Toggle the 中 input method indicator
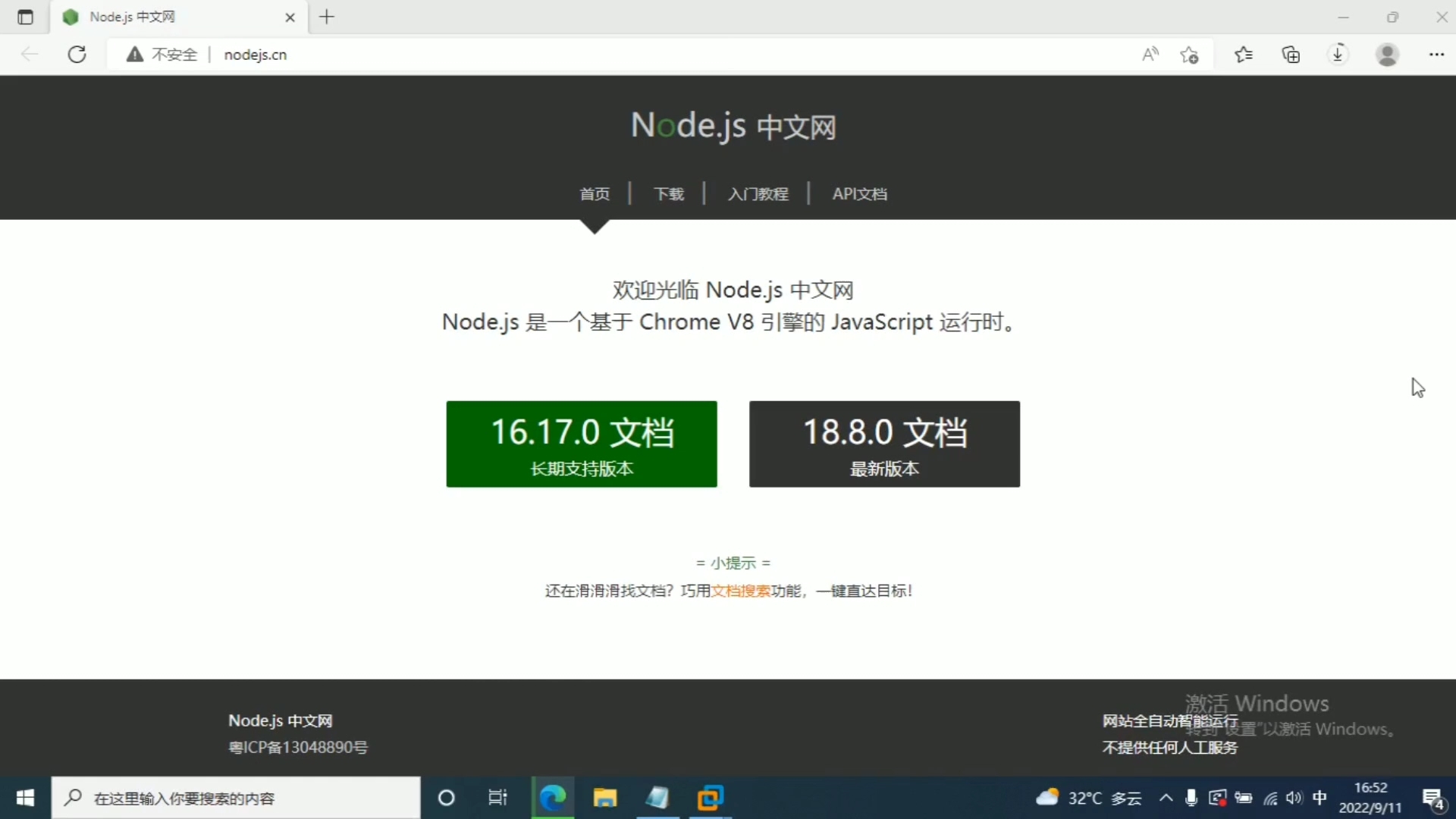 [x=1320, y=798]
